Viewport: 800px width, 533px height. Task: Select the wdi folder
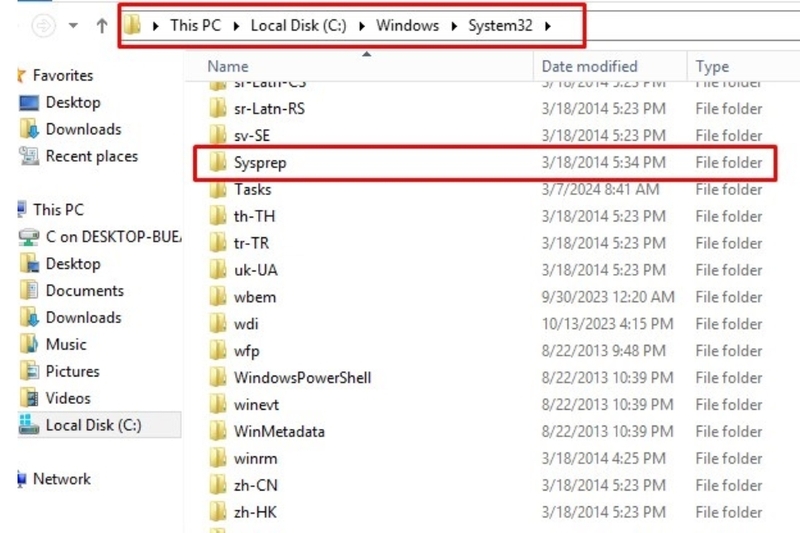coord(246,324)
